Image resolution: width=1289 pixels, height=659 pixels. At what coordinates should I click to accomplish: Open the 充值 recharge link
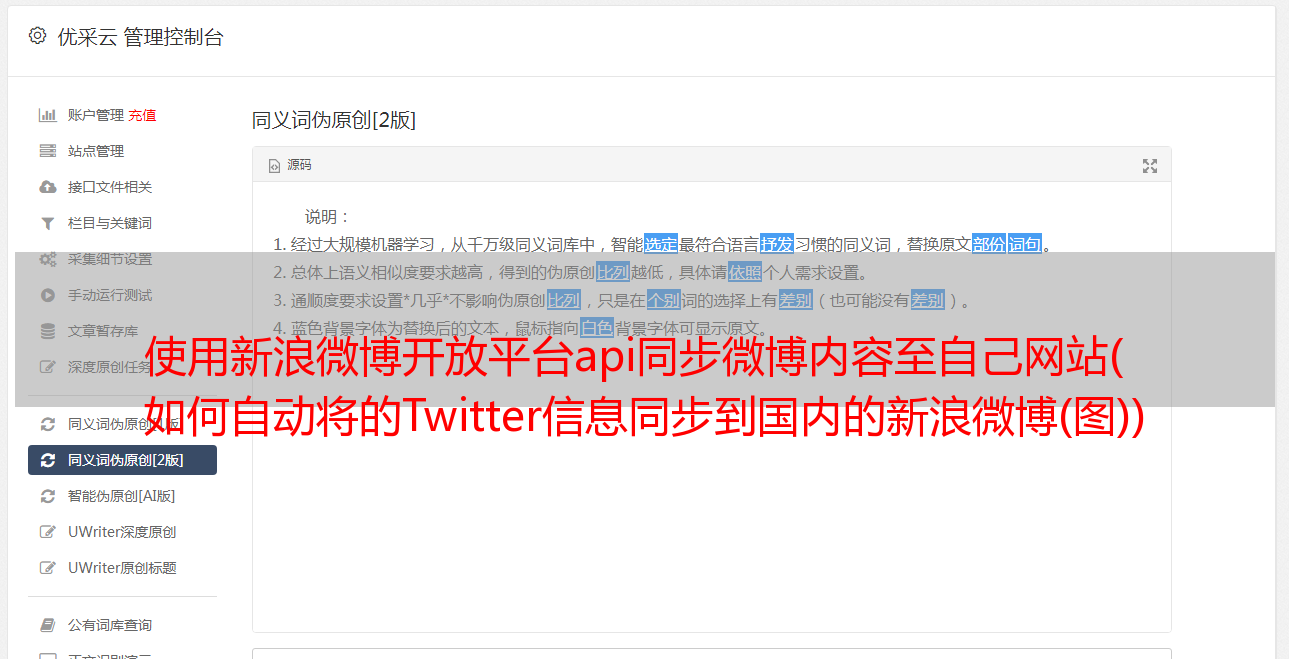tap(142, 115)
